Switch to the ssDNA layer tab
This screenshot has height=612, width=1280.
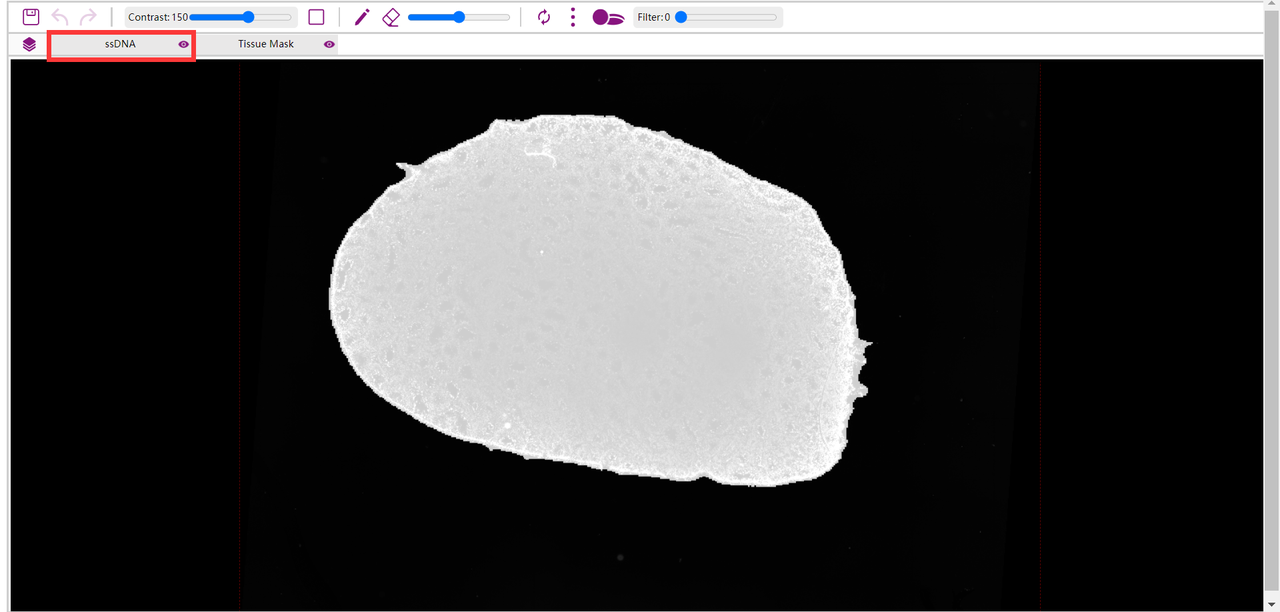click(120, 44)
